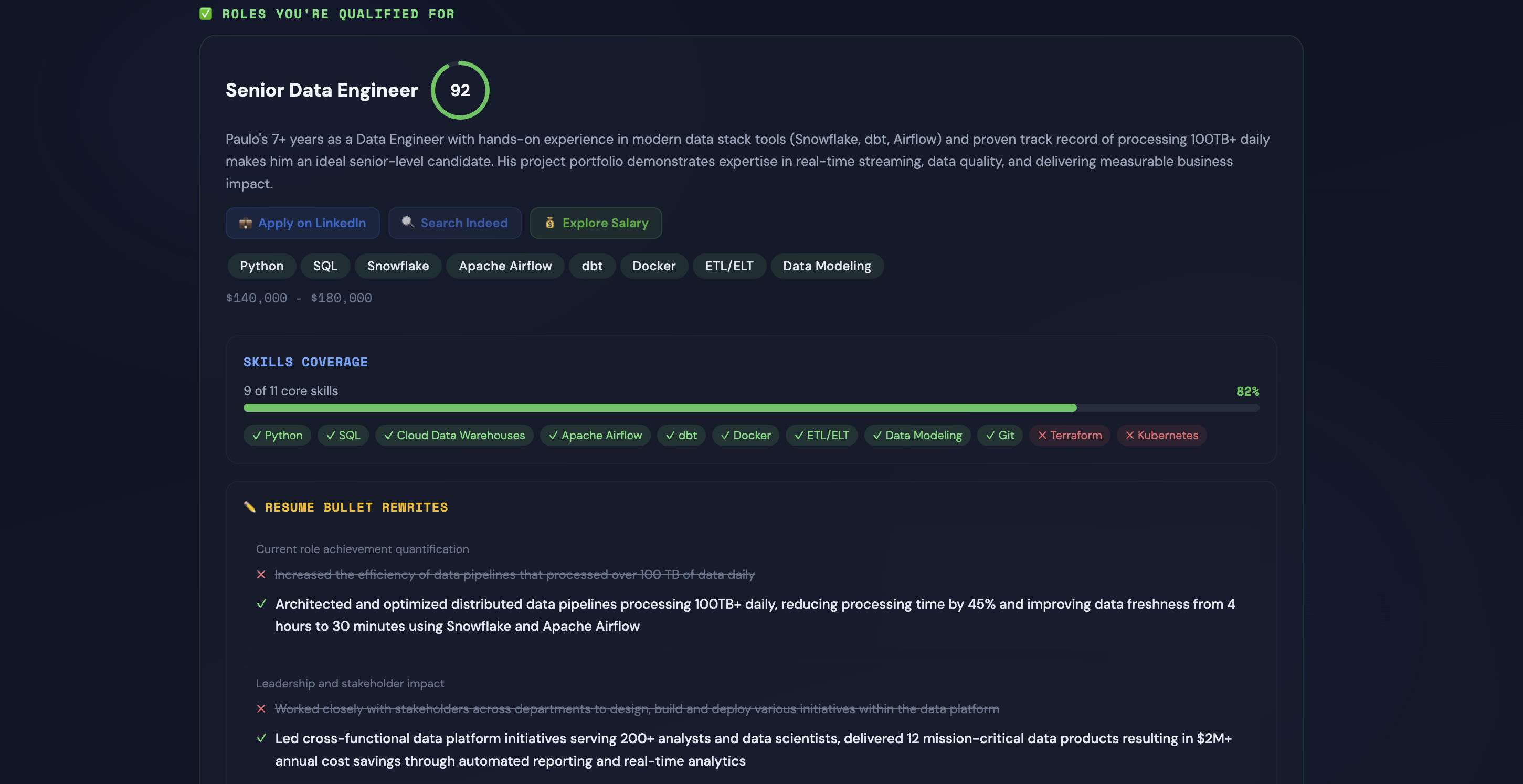Click the Snowflake skill tag
This screenshot has width=1523, height=784.
[x=398, y=266]
